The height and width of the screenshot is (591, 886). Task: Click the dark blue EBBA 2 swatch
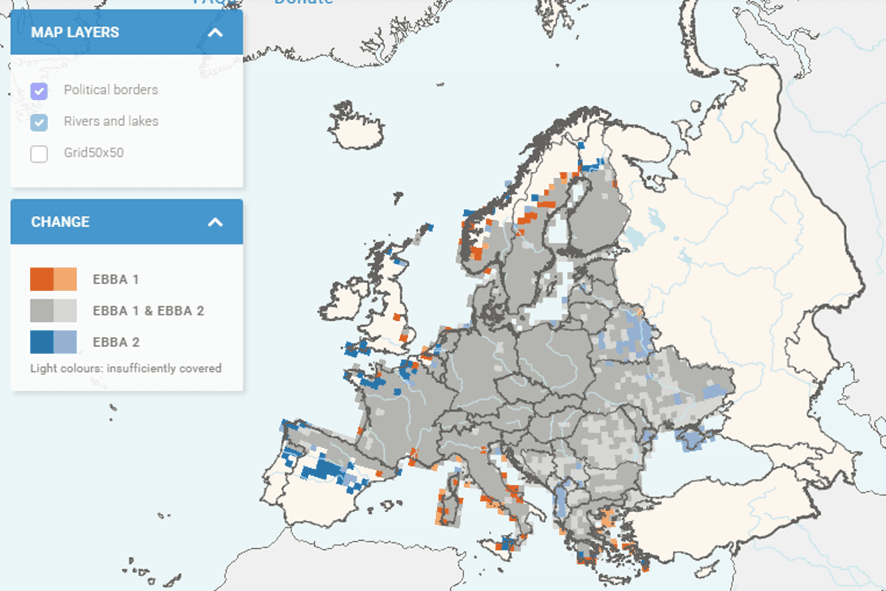coord(41,342)
